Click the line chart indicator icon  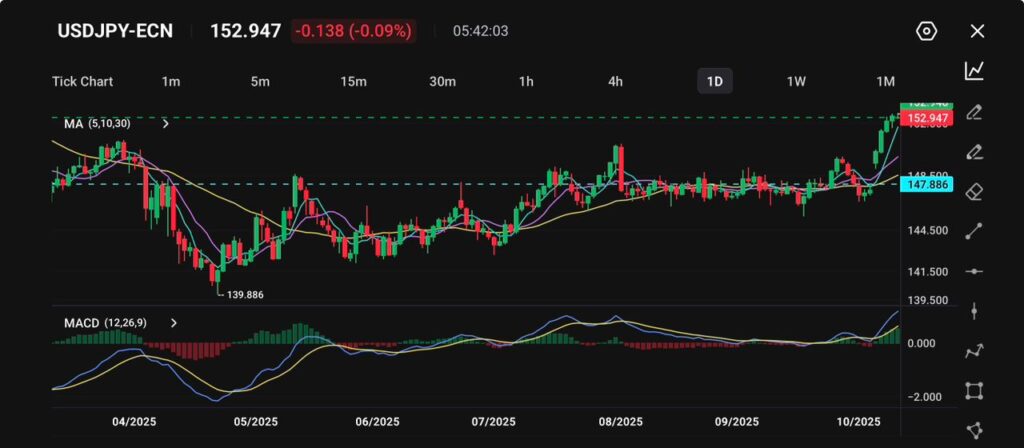[x=973, y=70]
